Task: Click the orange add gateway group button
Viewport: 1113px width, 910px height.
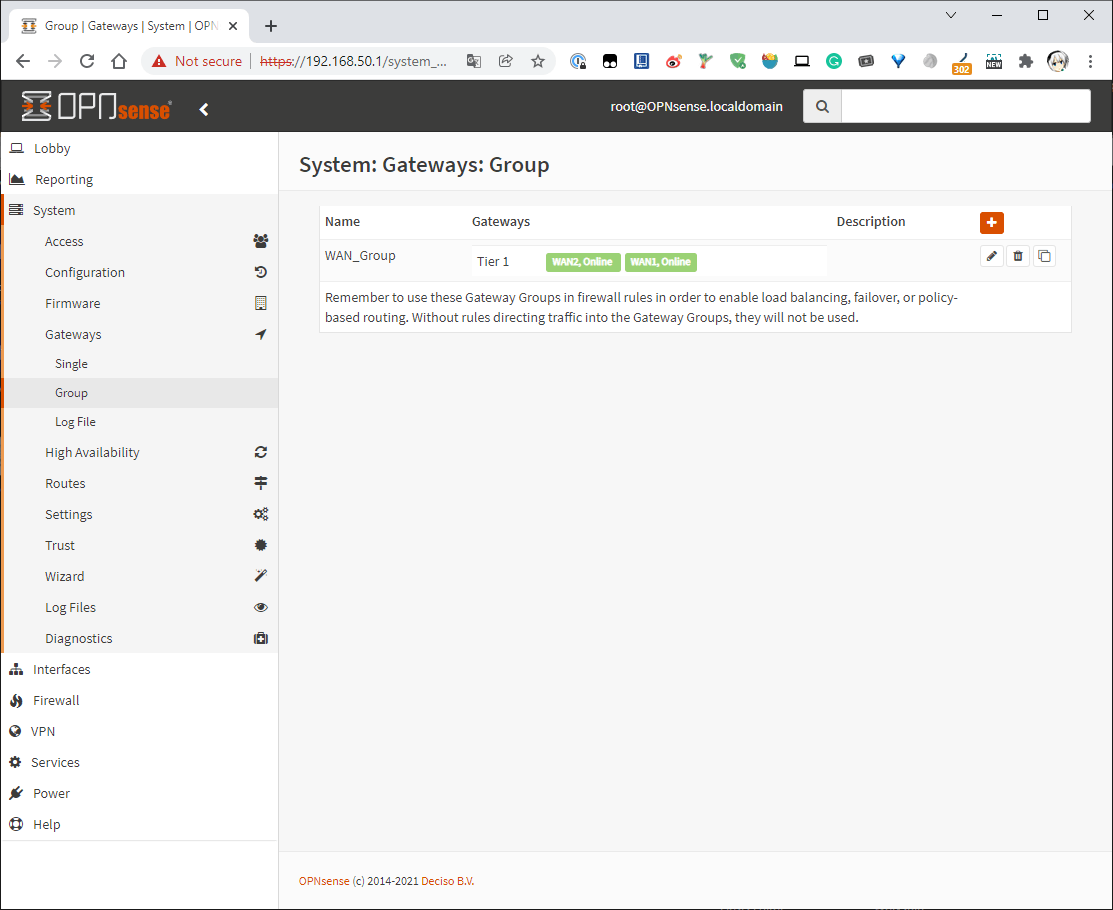Action: pyautogui.click(x=991, y=223)
